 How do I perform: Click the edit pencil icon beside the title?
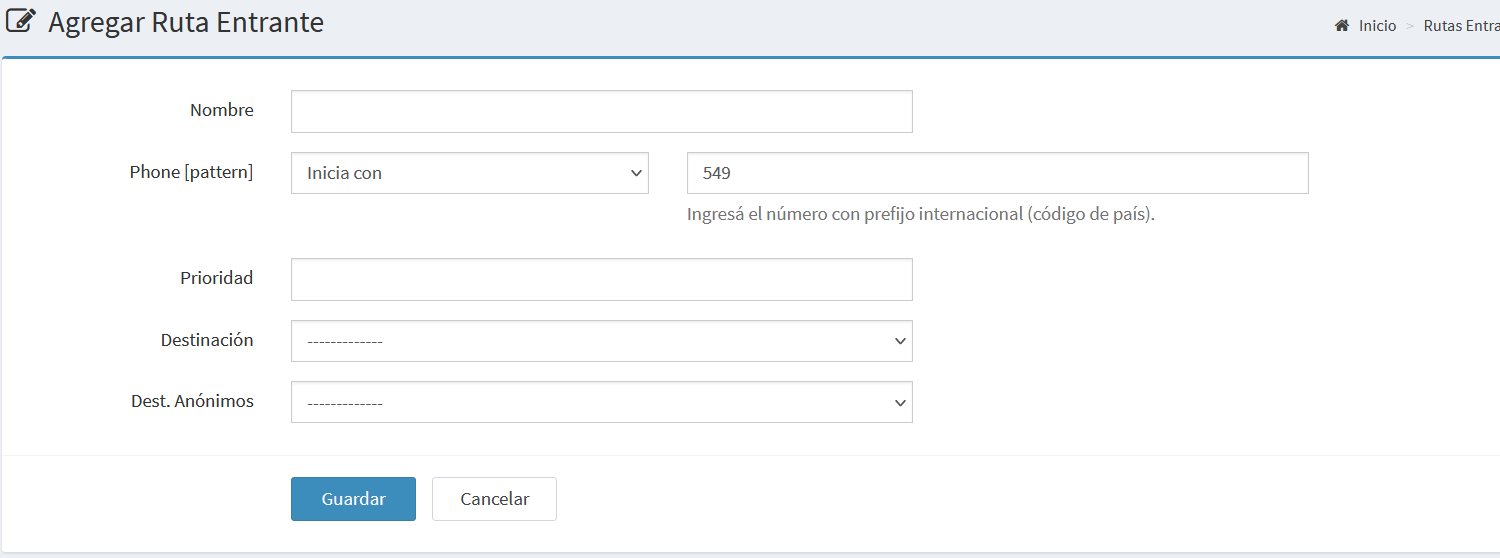22,21
